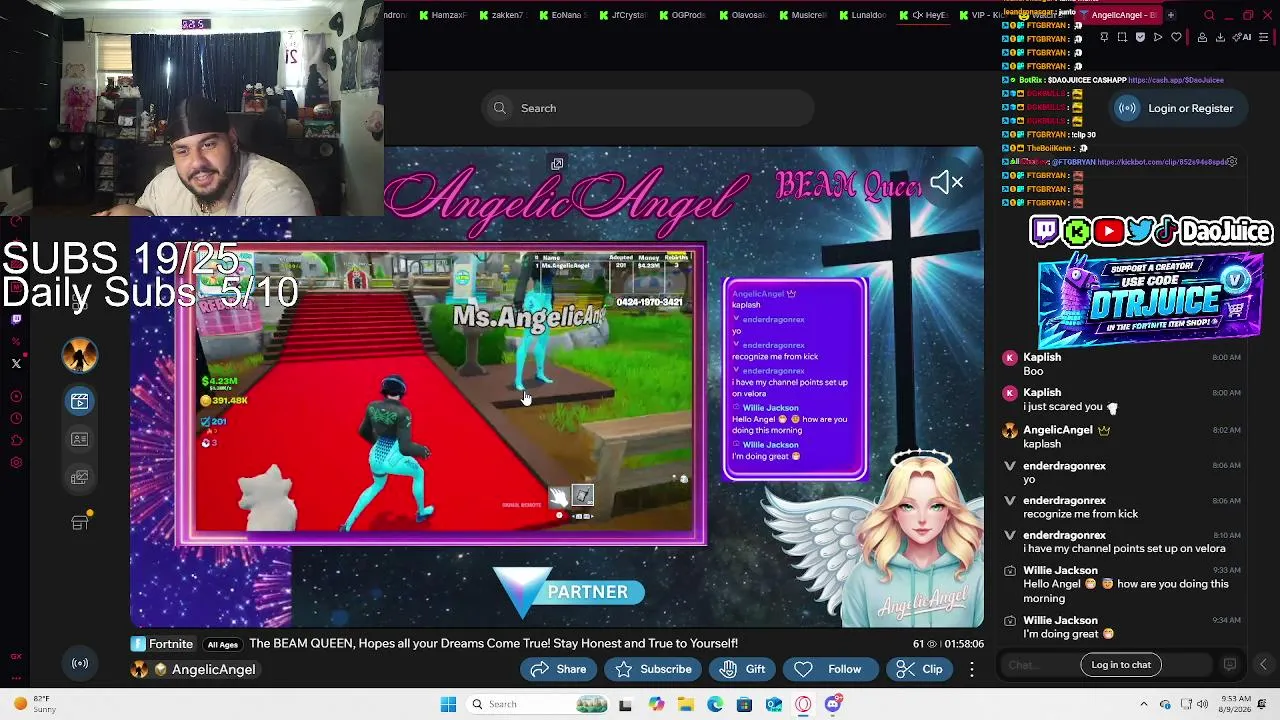Open the AngelicAngel channel avatar in the left rail
Screen dimensions: 1280x720
point(80,355)
